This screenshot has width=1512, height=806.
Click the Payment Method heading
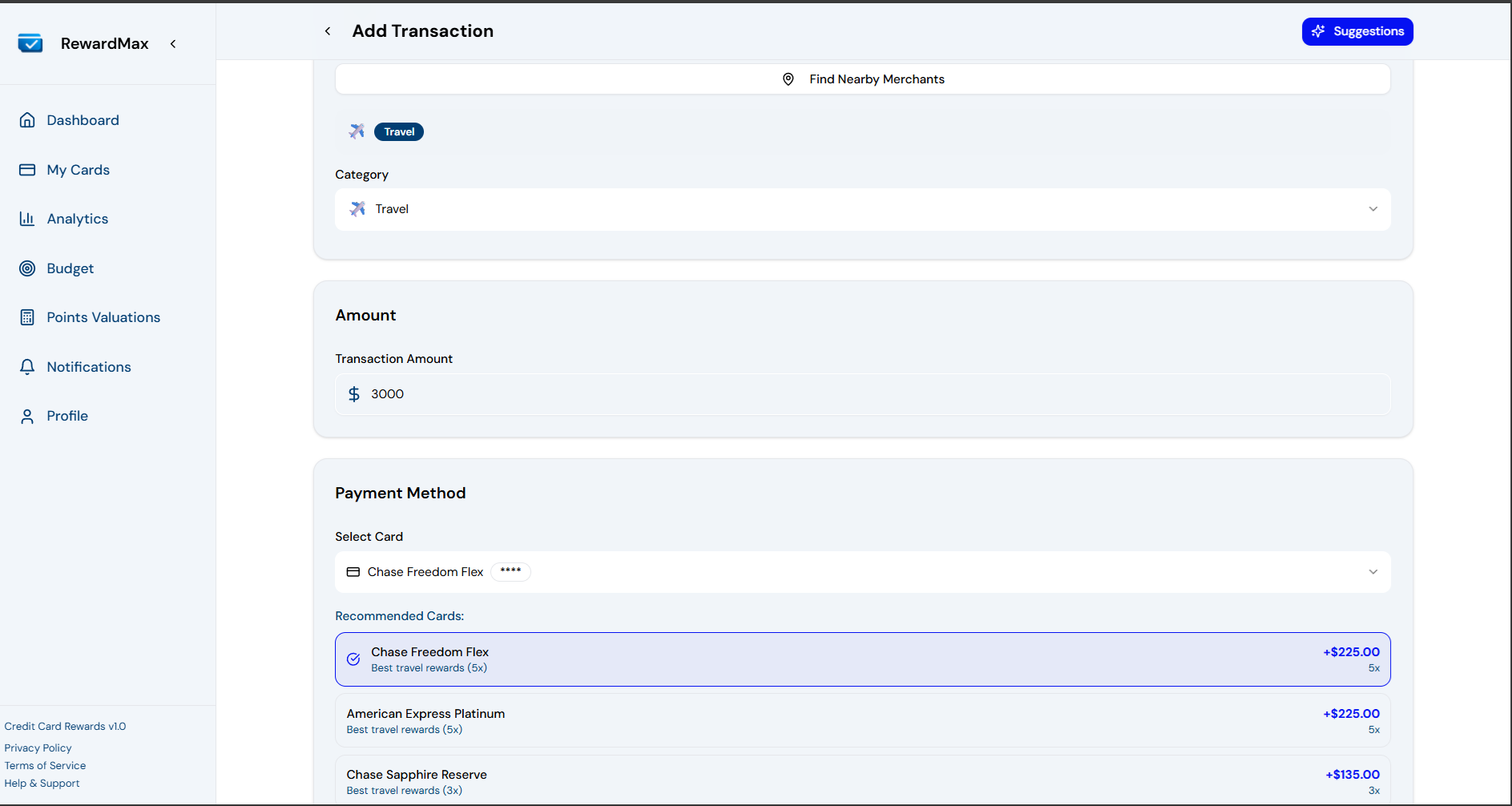(x=401, y=494)
